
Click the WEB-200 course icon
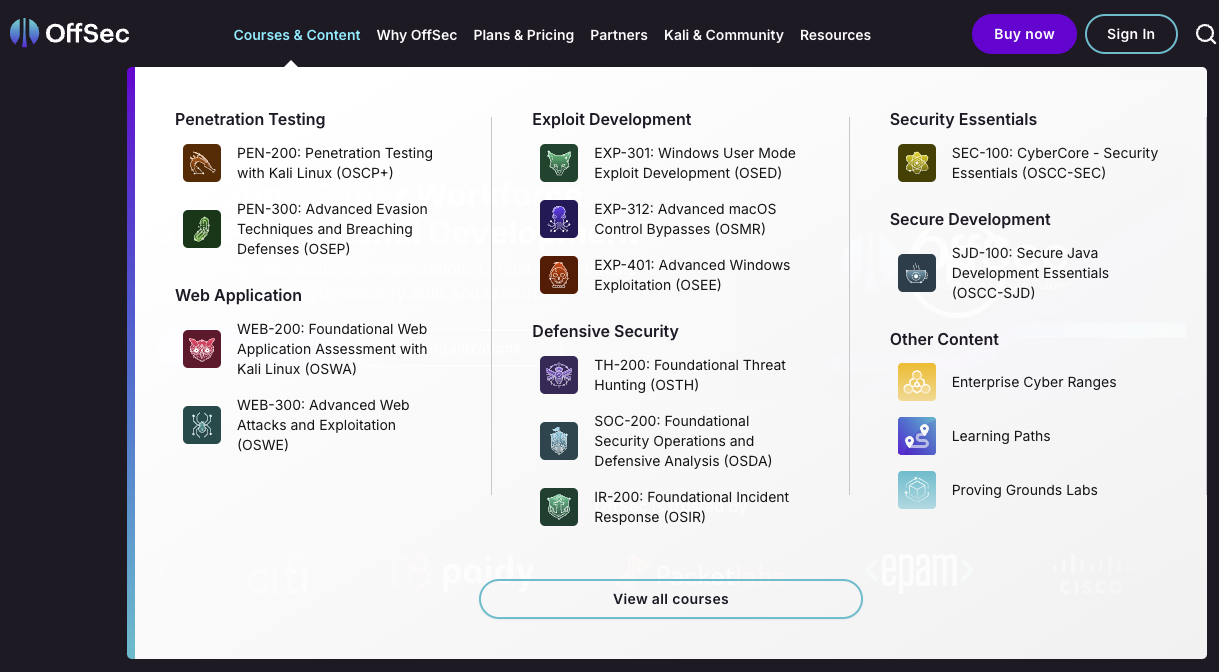(201, 349)
